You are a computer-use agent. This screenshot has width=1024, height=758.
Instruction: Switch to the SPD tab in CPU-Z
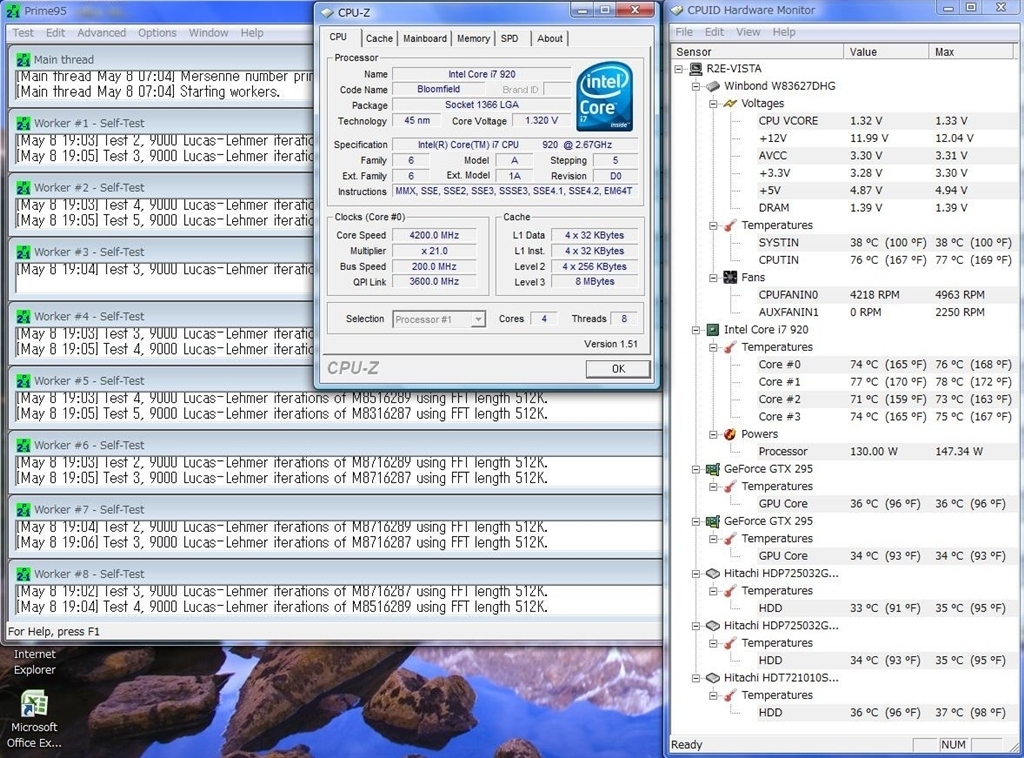coord(509,39)
